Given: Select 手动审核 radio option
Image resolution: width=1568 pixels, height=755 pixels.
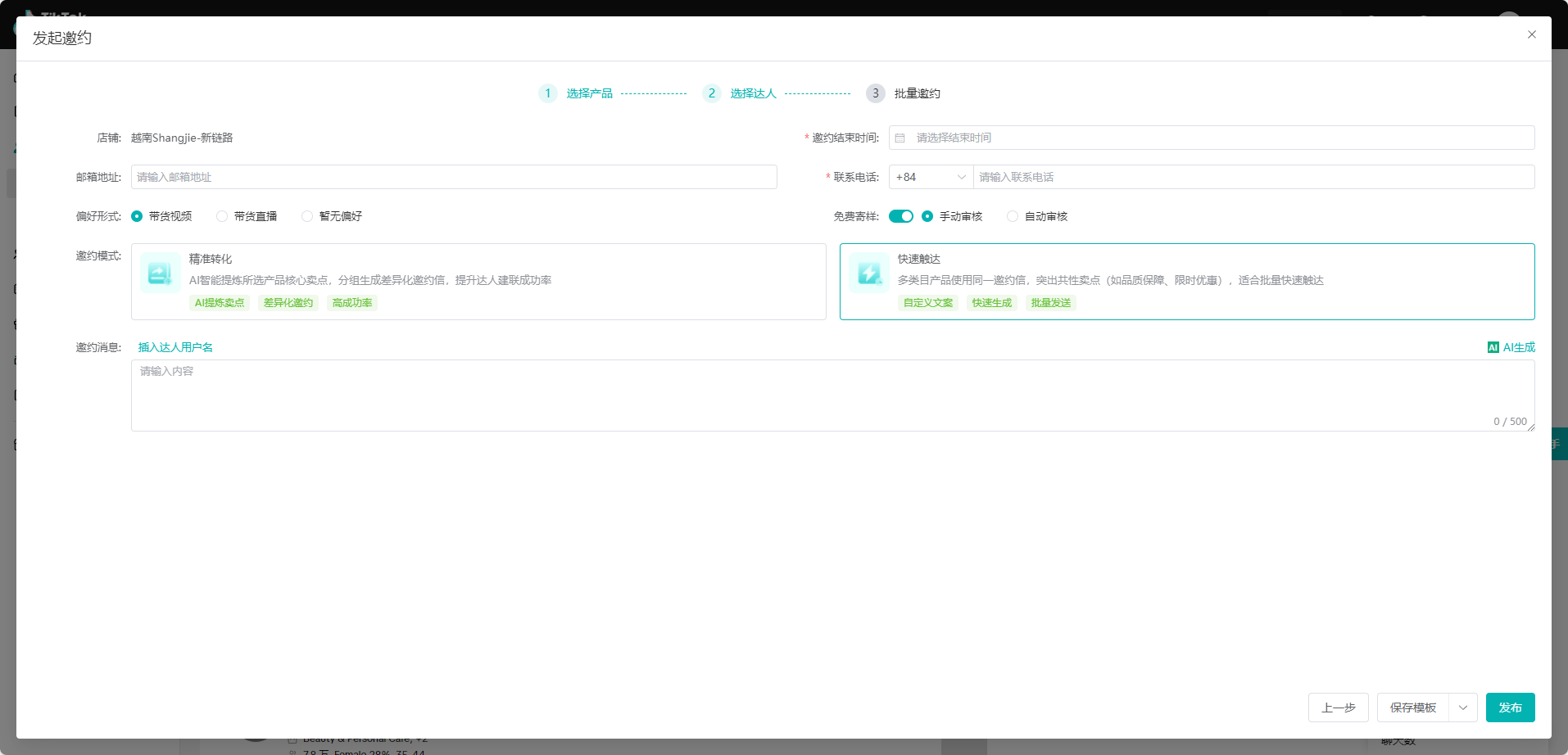Looking at the screenshot, I should [x=927, y=216].
